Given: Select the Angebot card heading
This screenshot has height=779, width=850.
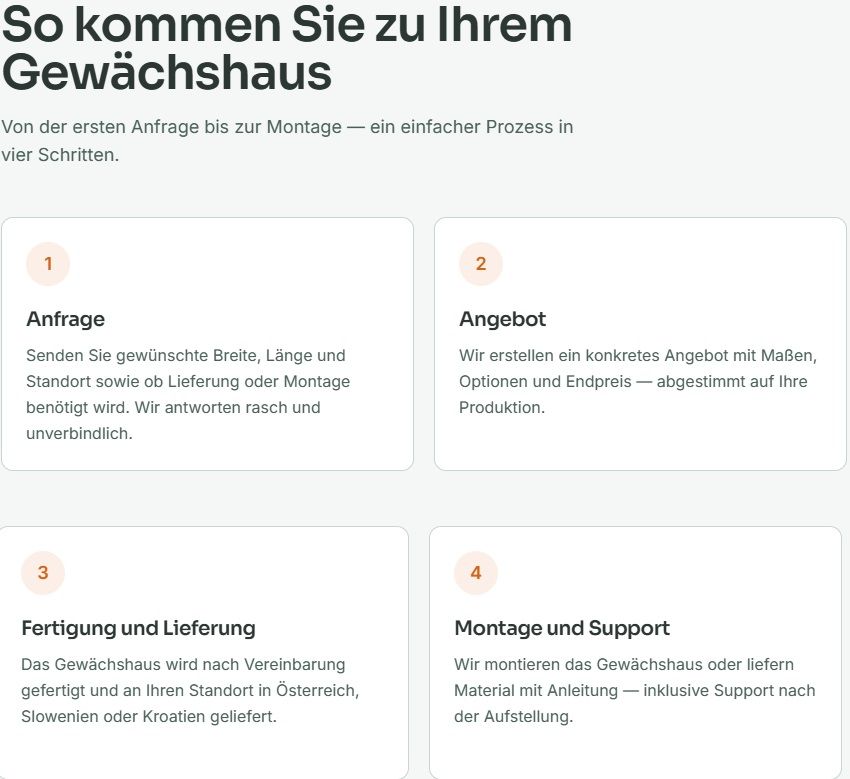Looking at the screenshot, I should (503, 319).
